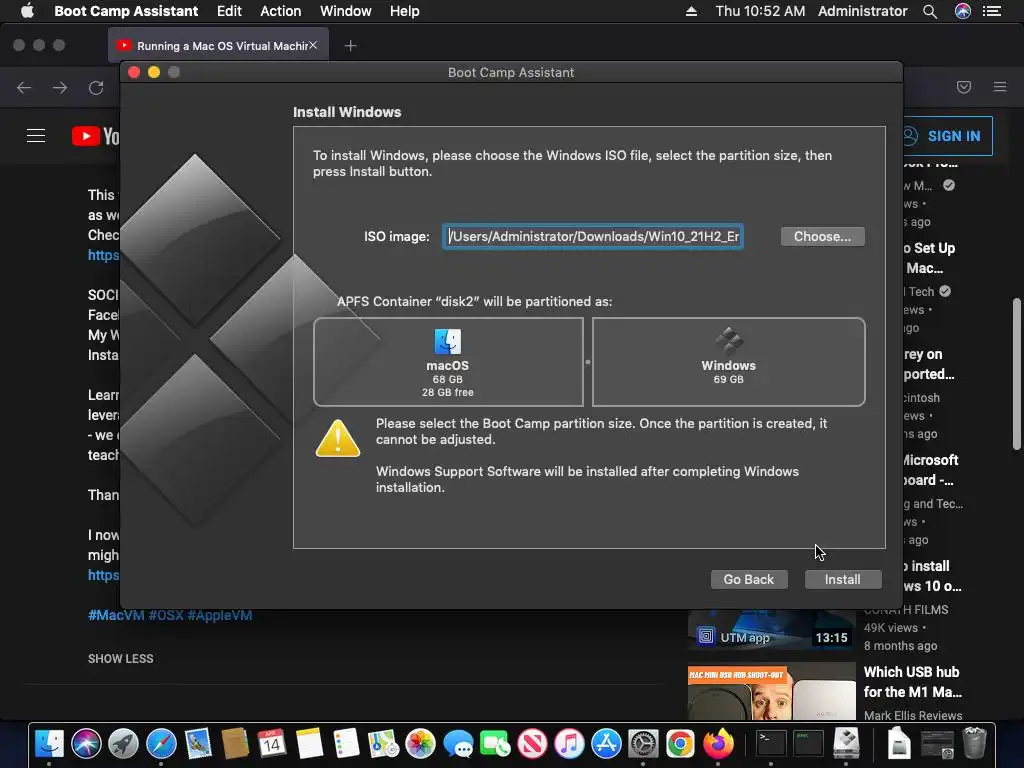Click the clock Thu 10:52 AM
This screenshot has height=768, width=1024.
pos(760,11)
